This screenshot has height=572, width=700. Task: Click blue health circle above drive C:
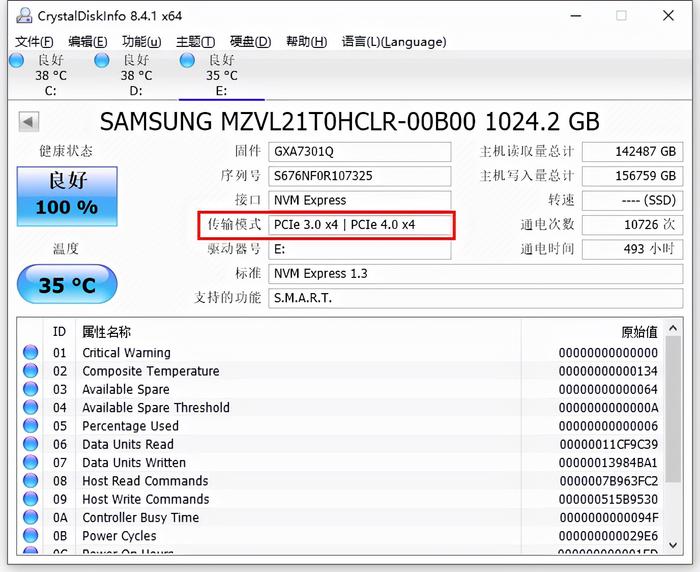coord(17,60)
